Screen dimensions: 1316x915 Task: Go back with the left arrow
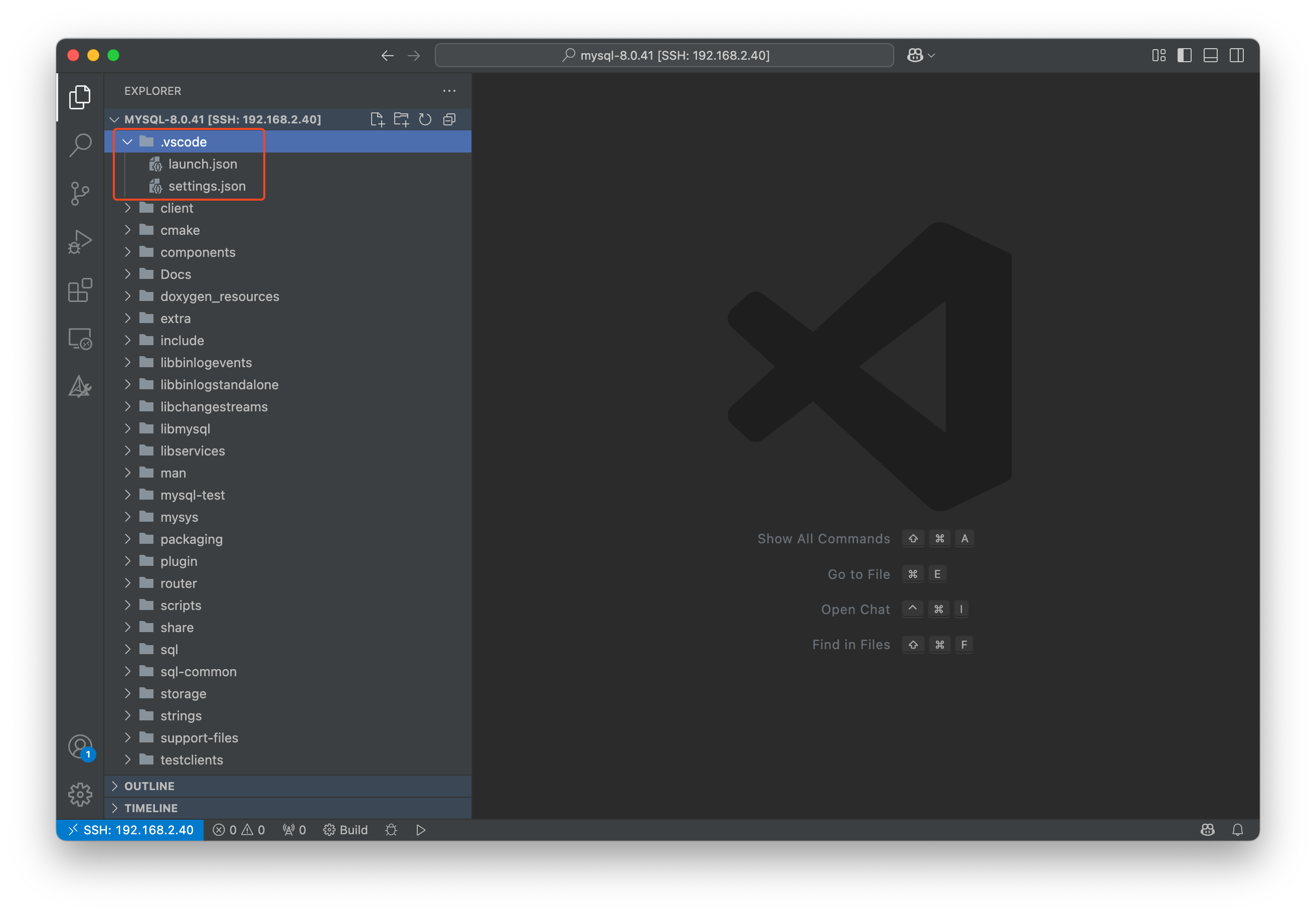click(388, 55)
